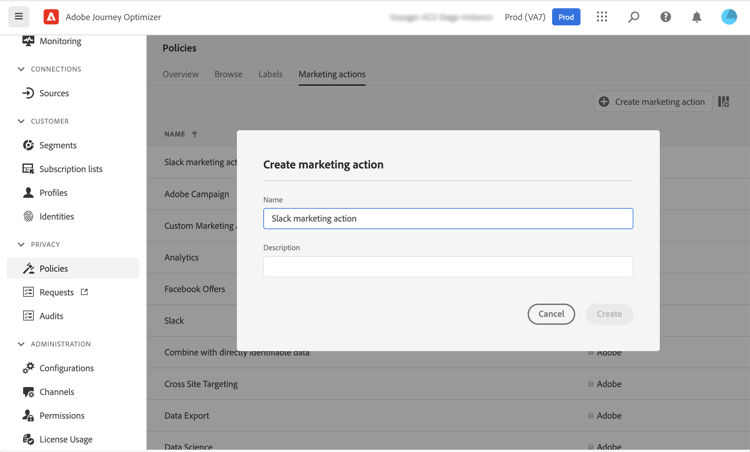Open Segments in the sidebar
The height and width of the screenshot is (452, 750).
58,145
